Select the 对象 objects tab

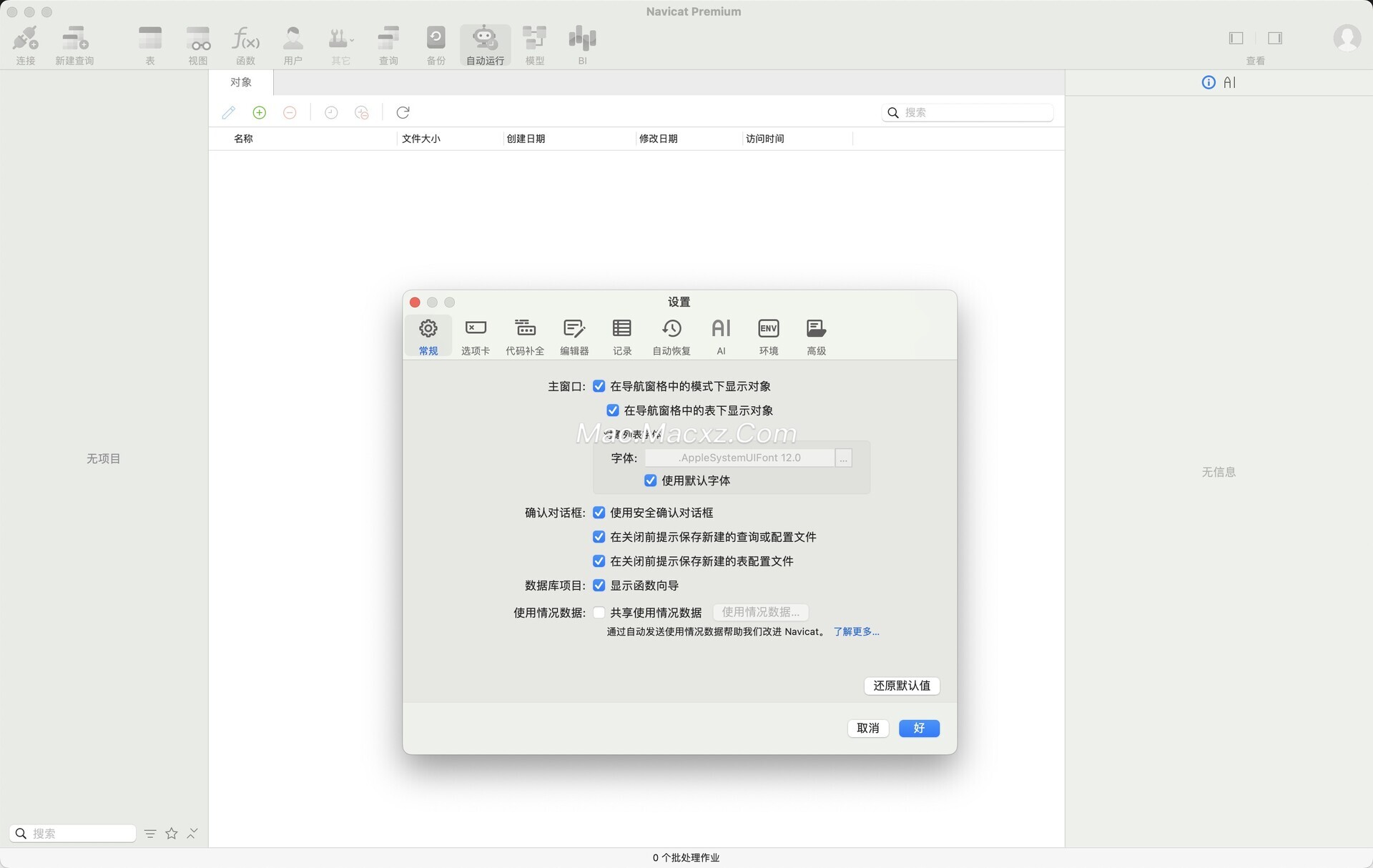[241, 82]
